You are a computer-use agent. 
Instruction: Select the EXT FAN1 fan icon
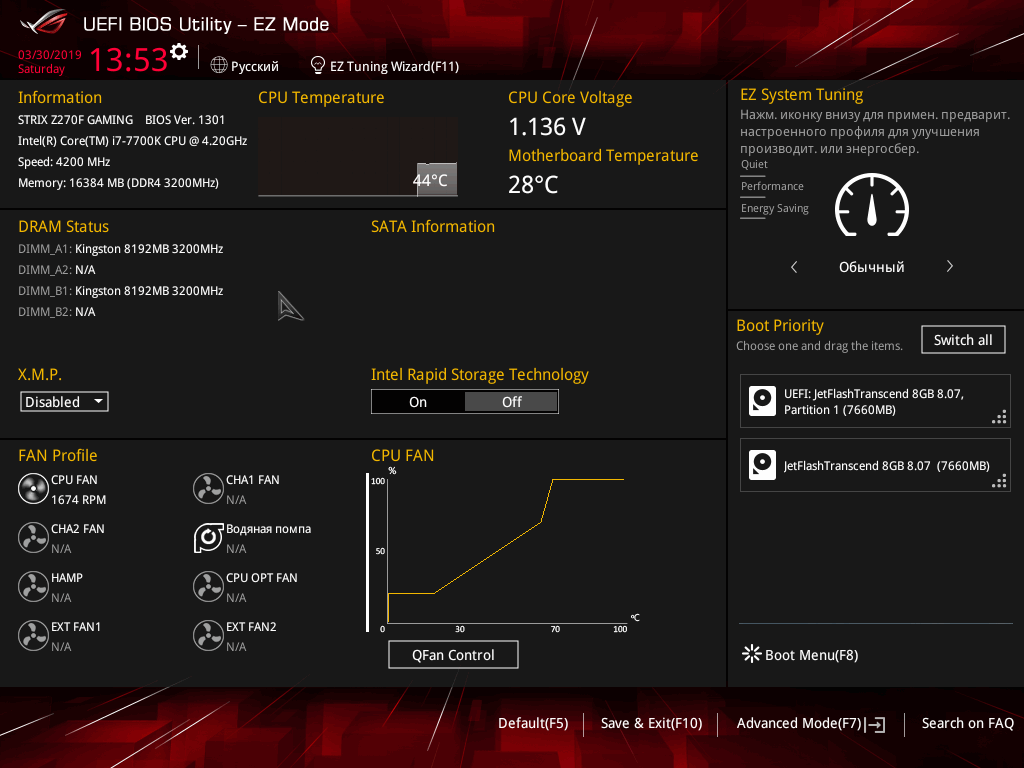tap(33, 635)
